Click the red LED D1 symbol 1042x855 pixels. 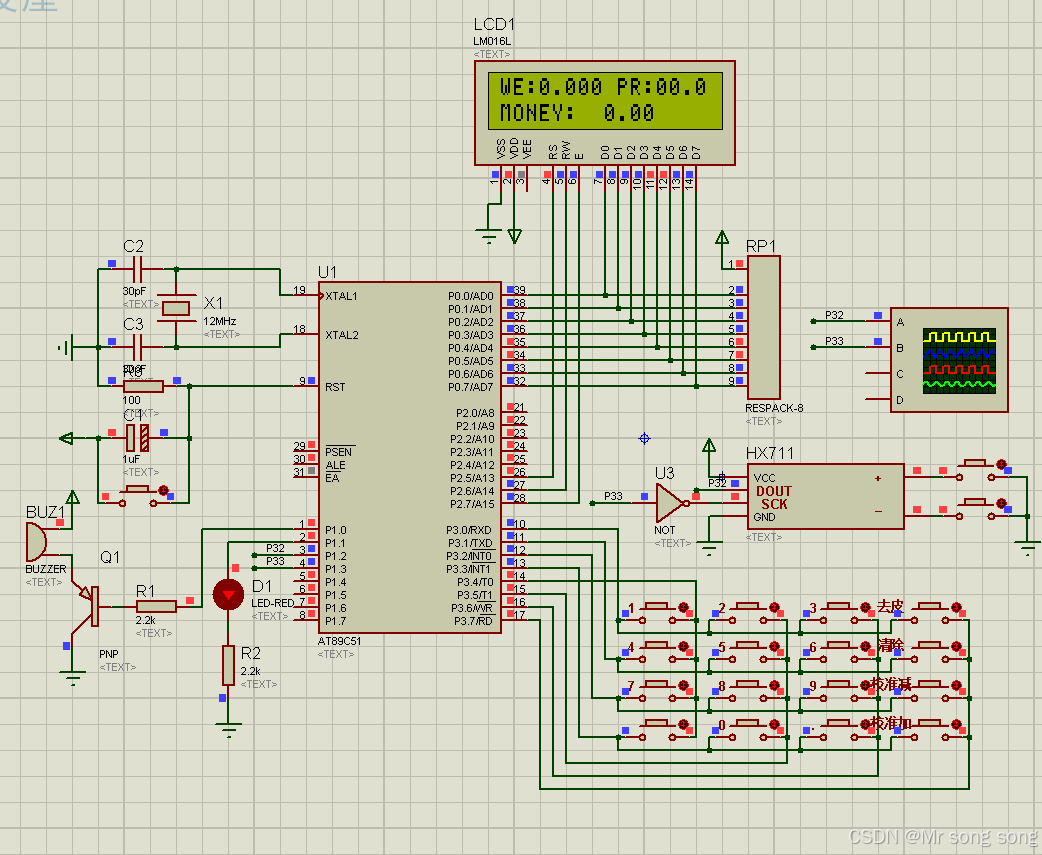(228, 595)
